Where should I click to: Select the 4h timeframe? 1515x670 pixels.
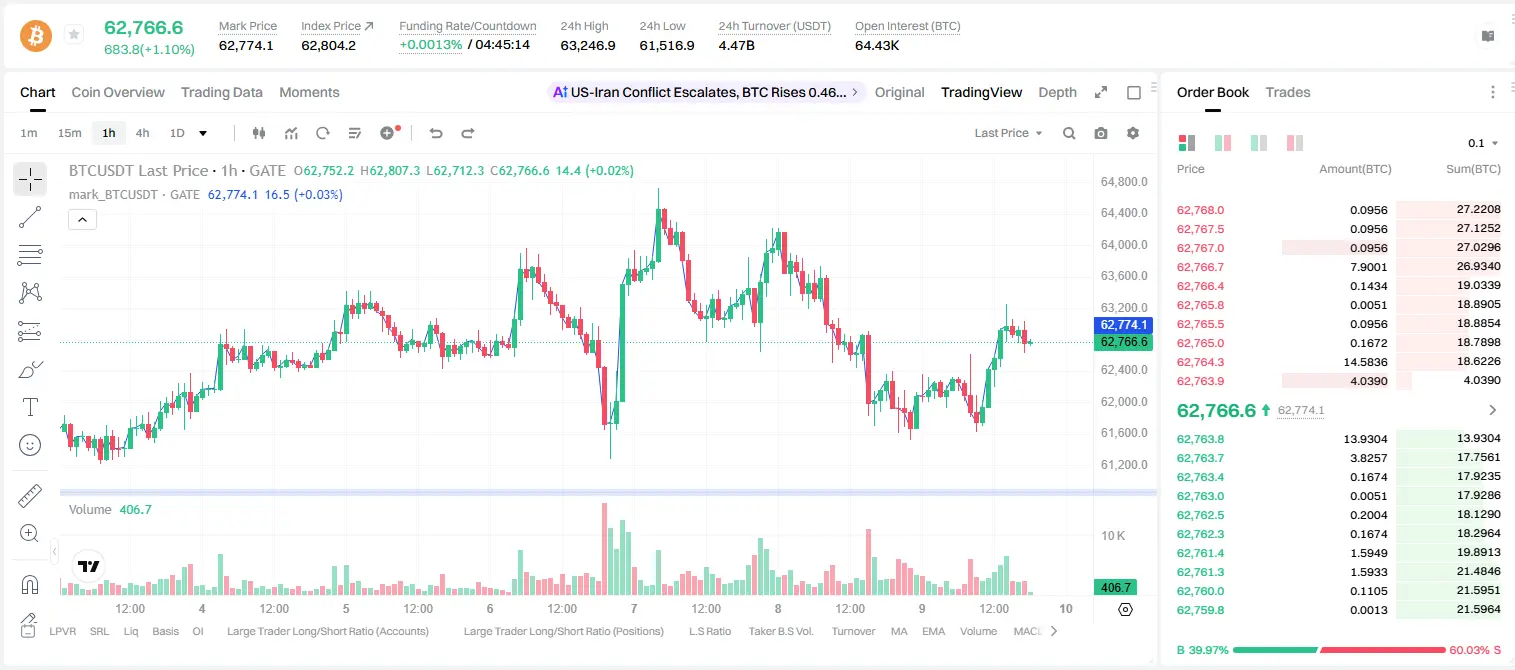[x=142, y=133]
